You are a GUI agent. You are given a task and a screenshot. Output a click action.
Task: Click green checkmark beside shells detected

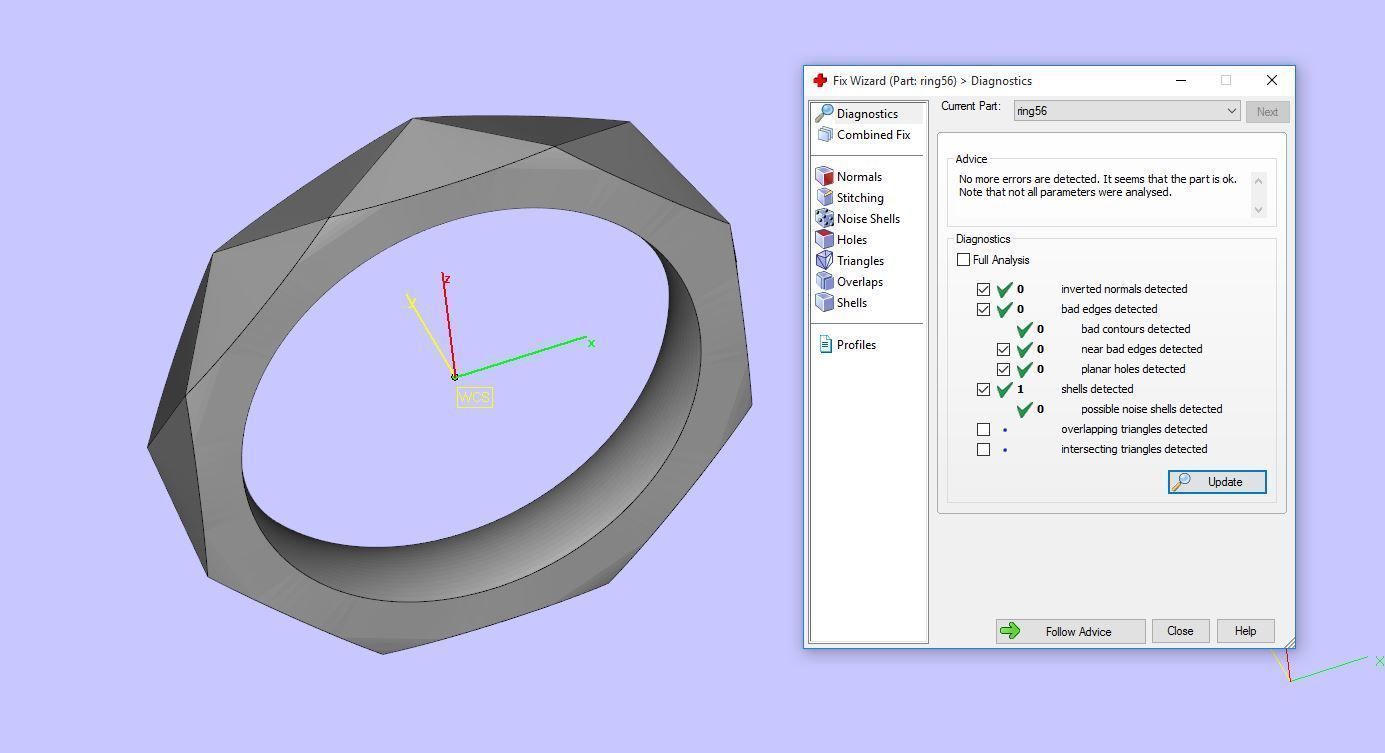pos(1005,389)
